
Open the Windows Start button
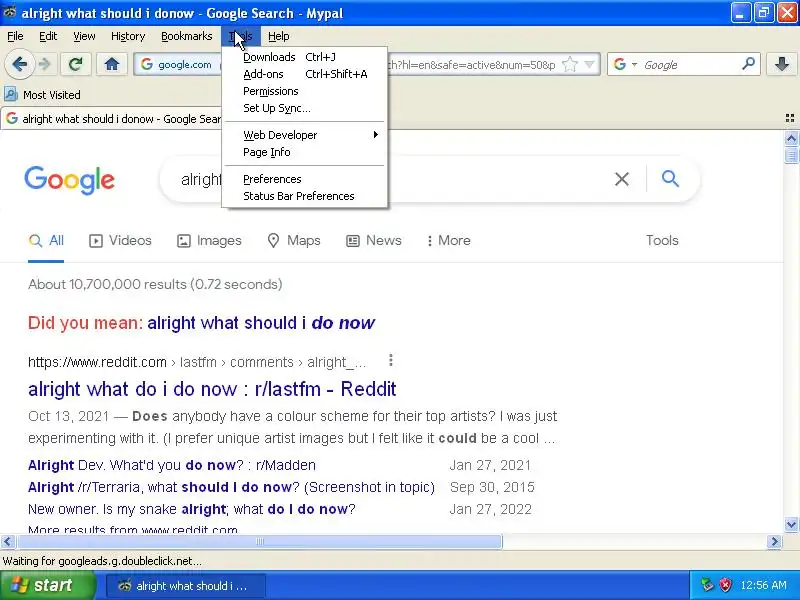[x=47, y=585]
